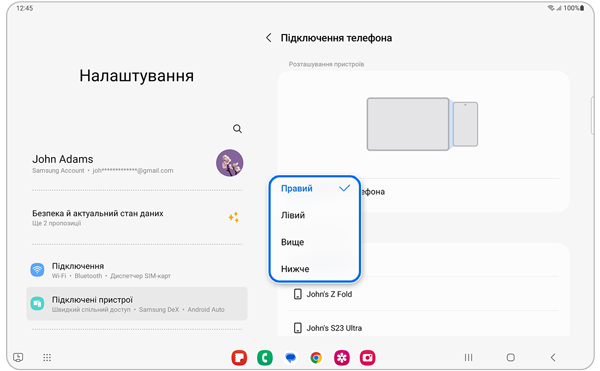Select Правий position option

[314, 189]
